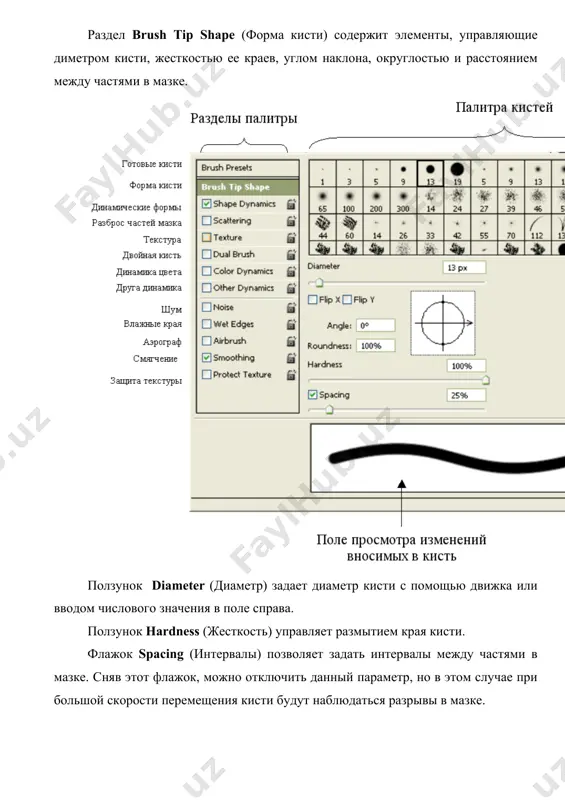Select the star 26 brush
The image size is (565, 800).
[403, 227]
